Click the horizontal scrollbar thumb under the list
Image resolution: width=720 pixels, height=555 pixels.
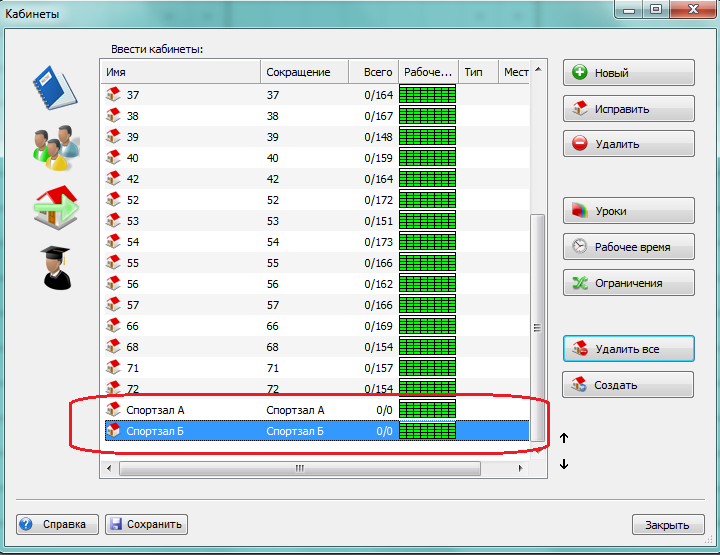(x=298, y=467)
